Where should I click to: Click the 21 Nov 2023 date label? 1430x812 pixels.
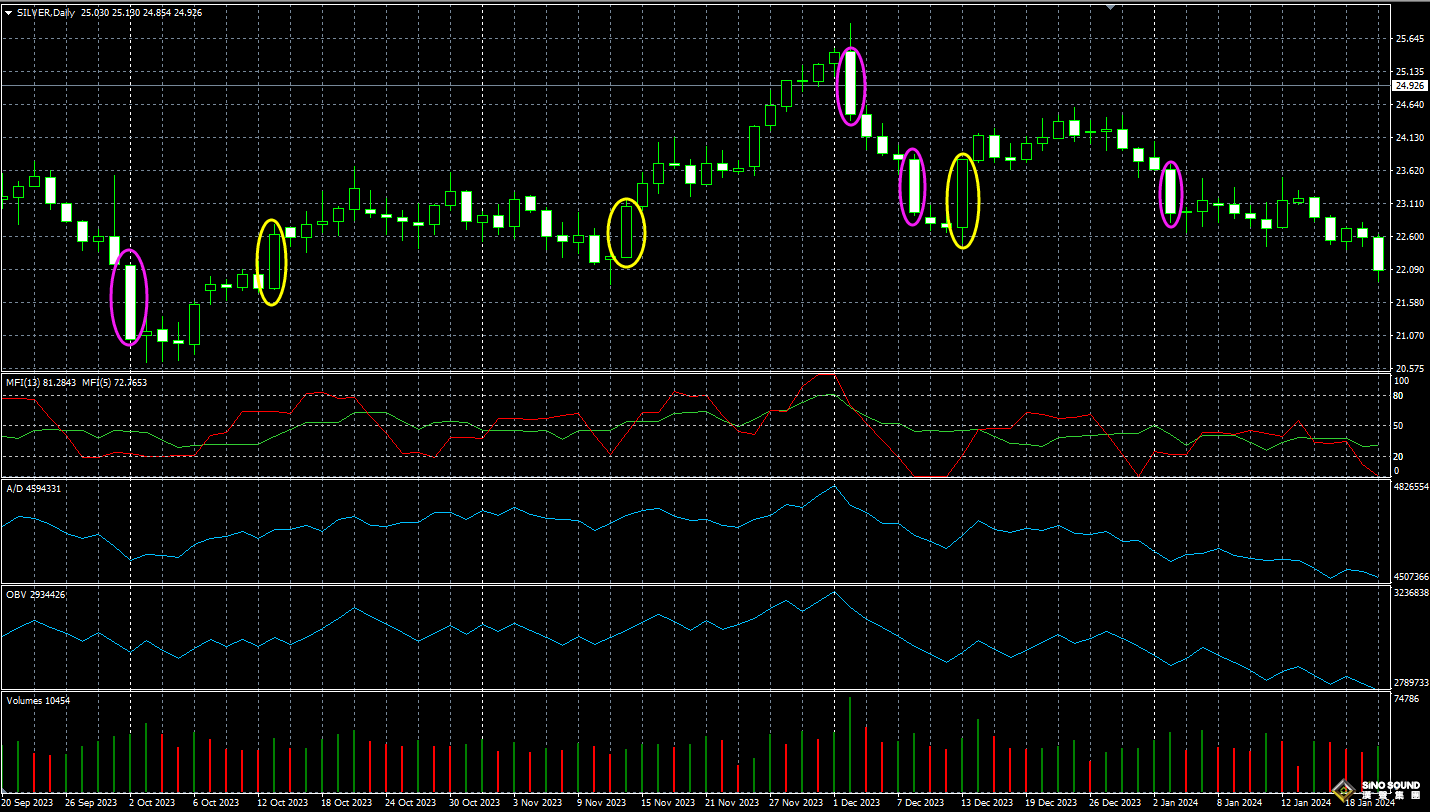[731, 803]
